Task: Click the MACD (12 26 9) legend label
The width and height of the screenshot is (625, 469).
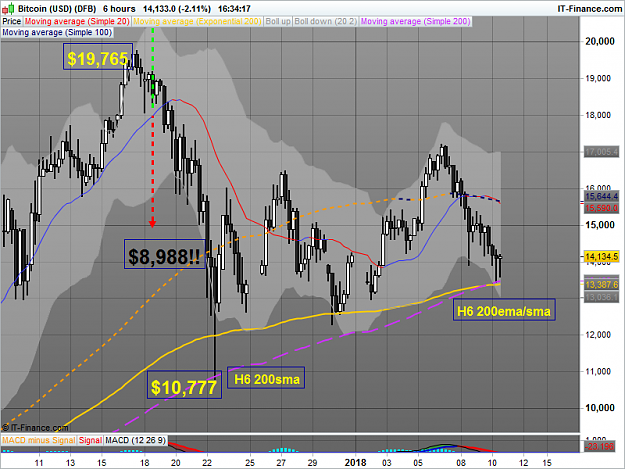Action: (x=136, y=440)
